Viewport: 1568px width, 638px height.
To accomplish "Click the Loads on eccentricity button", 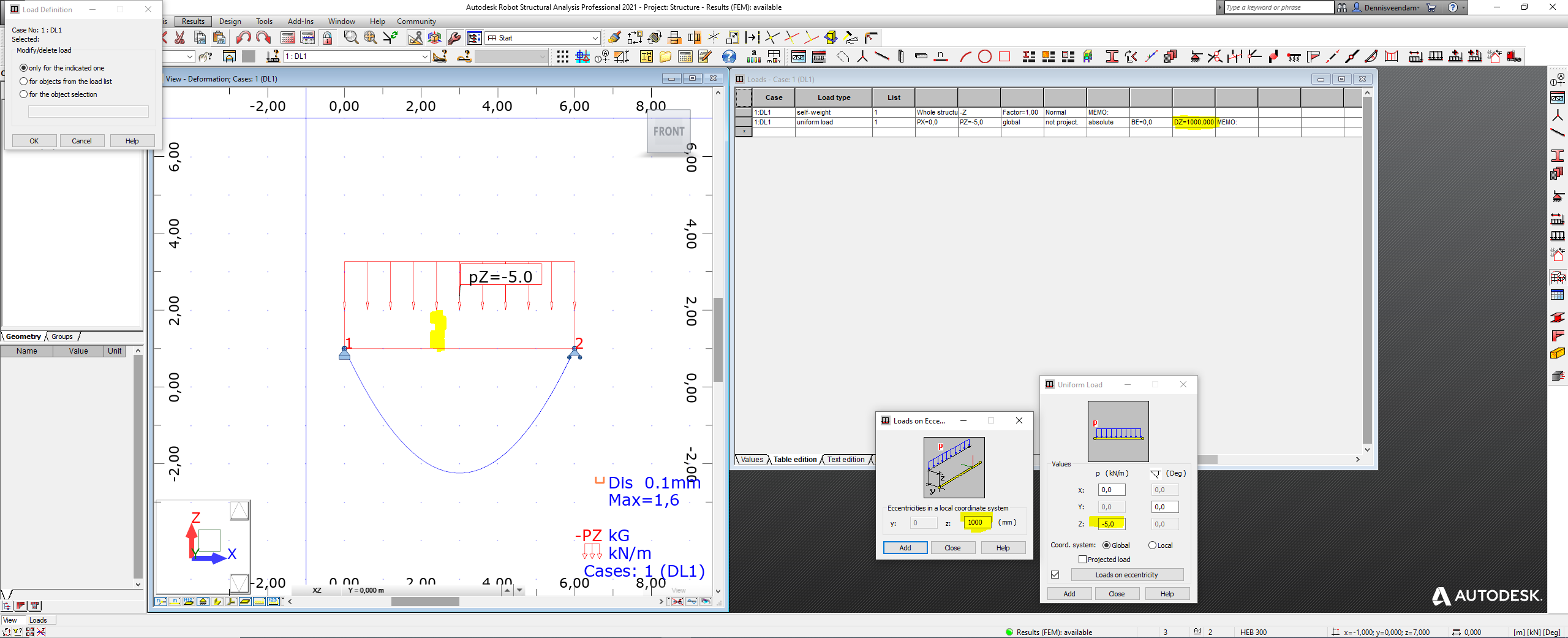I will [x=1127, y=575].
